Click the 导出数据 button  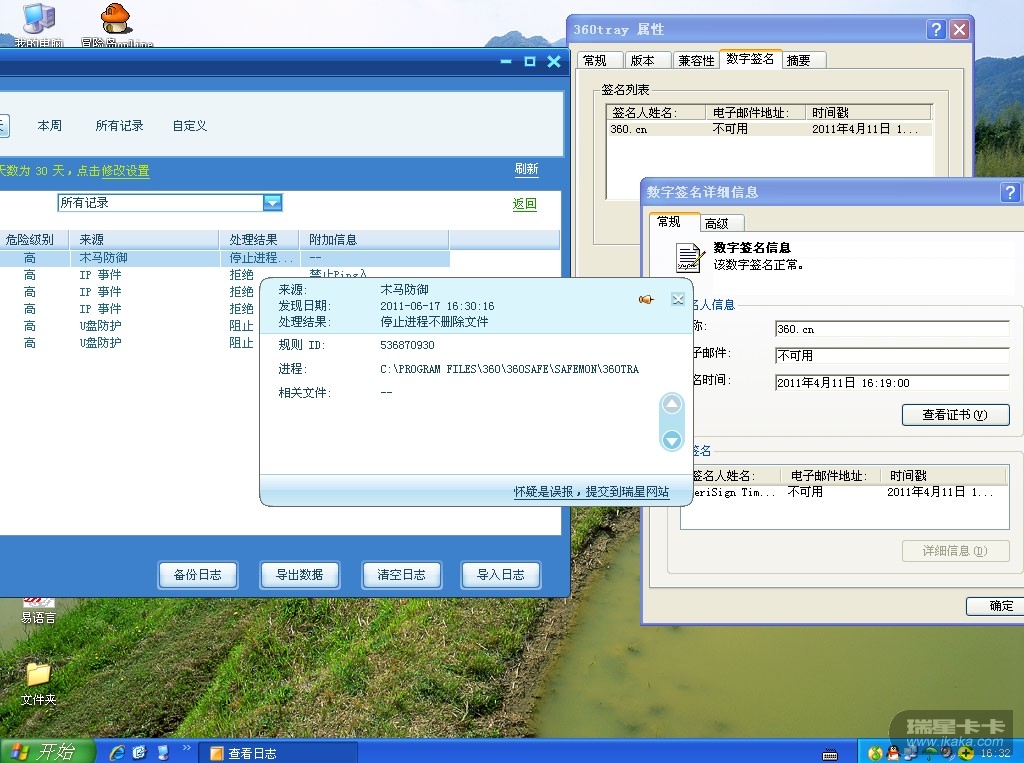(x=299, y=575)
